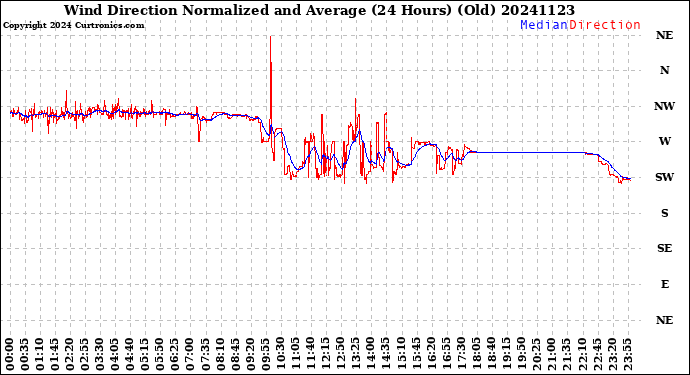Screen dimensions: 690x375
Task: Click the 01:45 time label
Action: pyautogui.click(x=55, y=354)
